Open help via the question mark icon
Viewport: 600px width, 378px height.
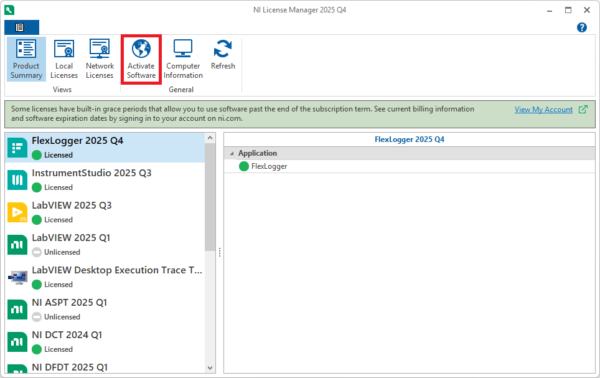tap(582, 28)
